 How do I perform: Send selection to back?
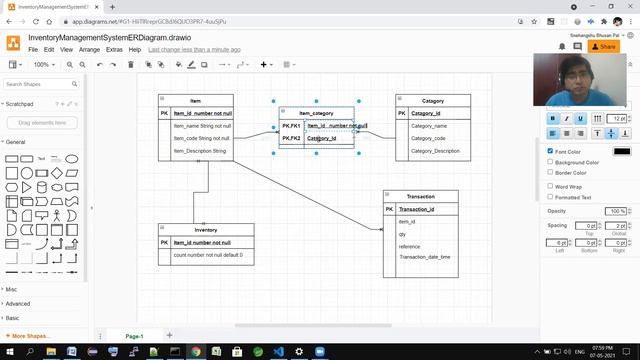[x=161, y=64]
